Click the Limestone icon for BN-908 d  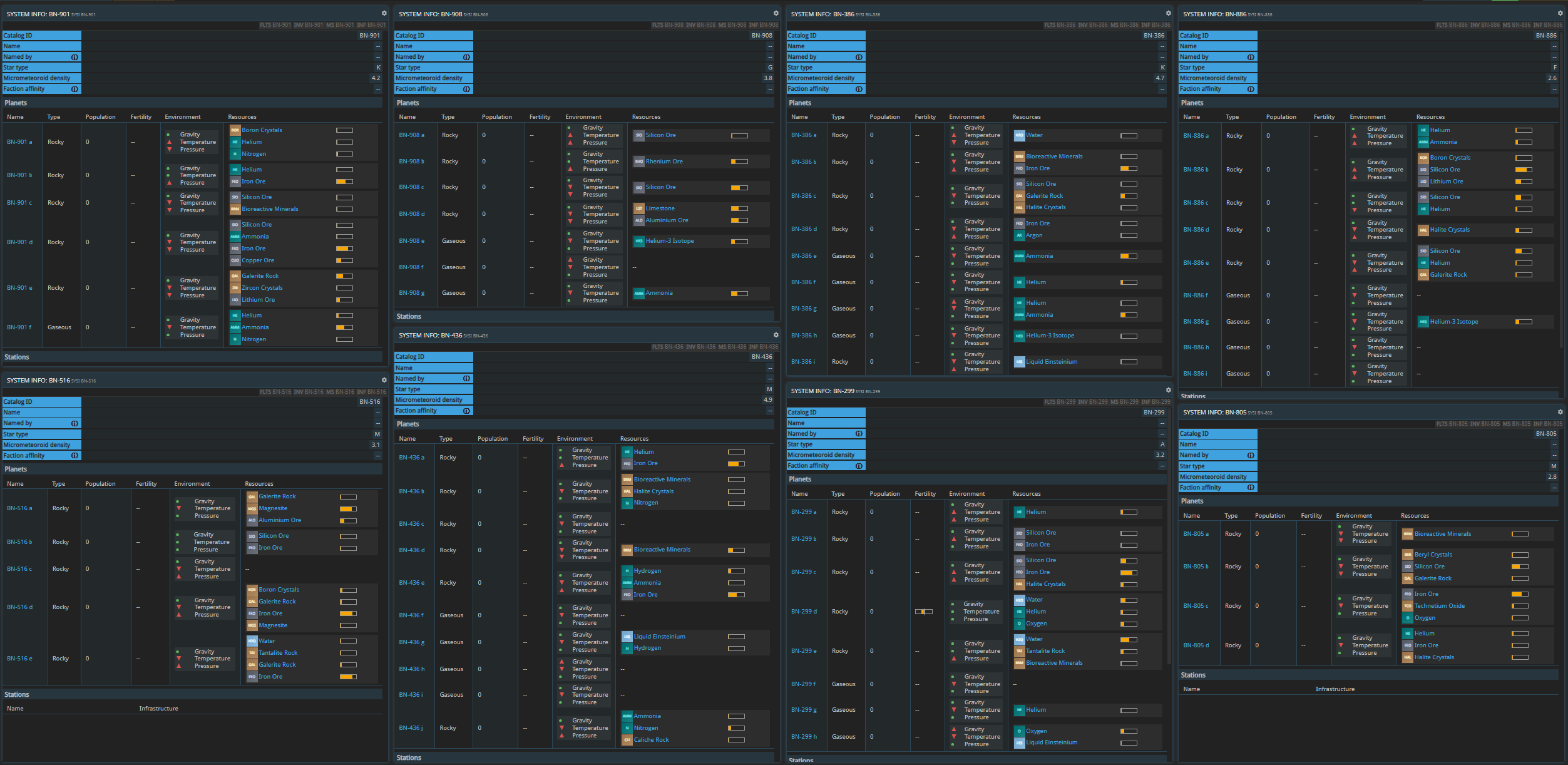[638, 208]
